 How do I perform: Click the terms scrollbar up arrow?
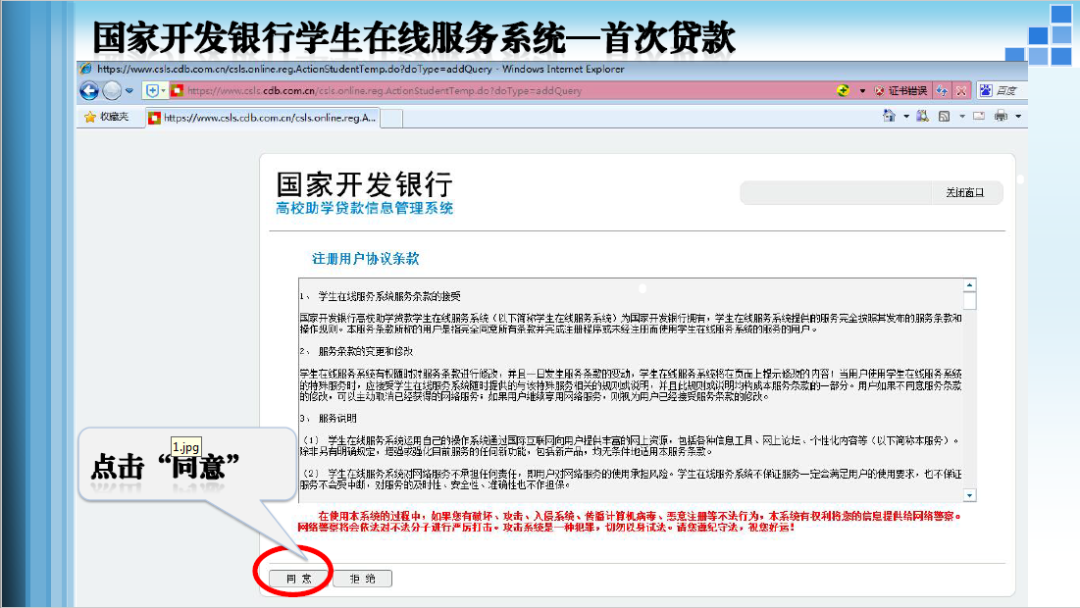point(970,285)
